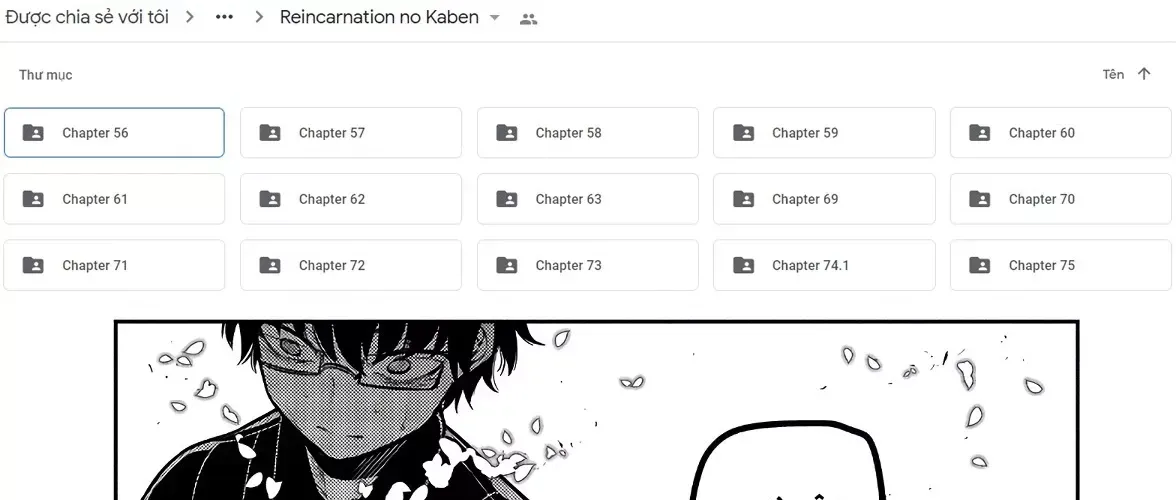This screenshot has height=500, width=1176.
Task: Click the shared-people icon beside folder title
Action: pyautogui.click(x=529, y=19)
